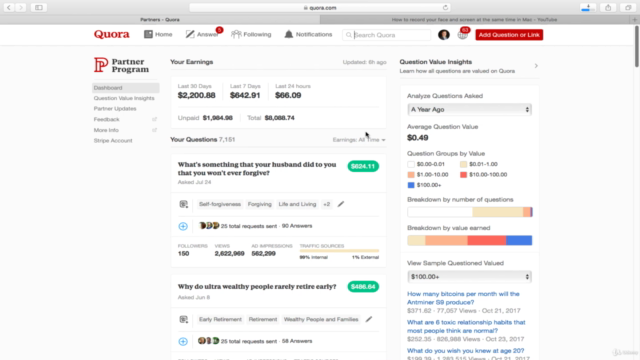
Task: Open View Sample Questioned Valued '$100.00+' dropdown
Action: click(x=469, y=277)
